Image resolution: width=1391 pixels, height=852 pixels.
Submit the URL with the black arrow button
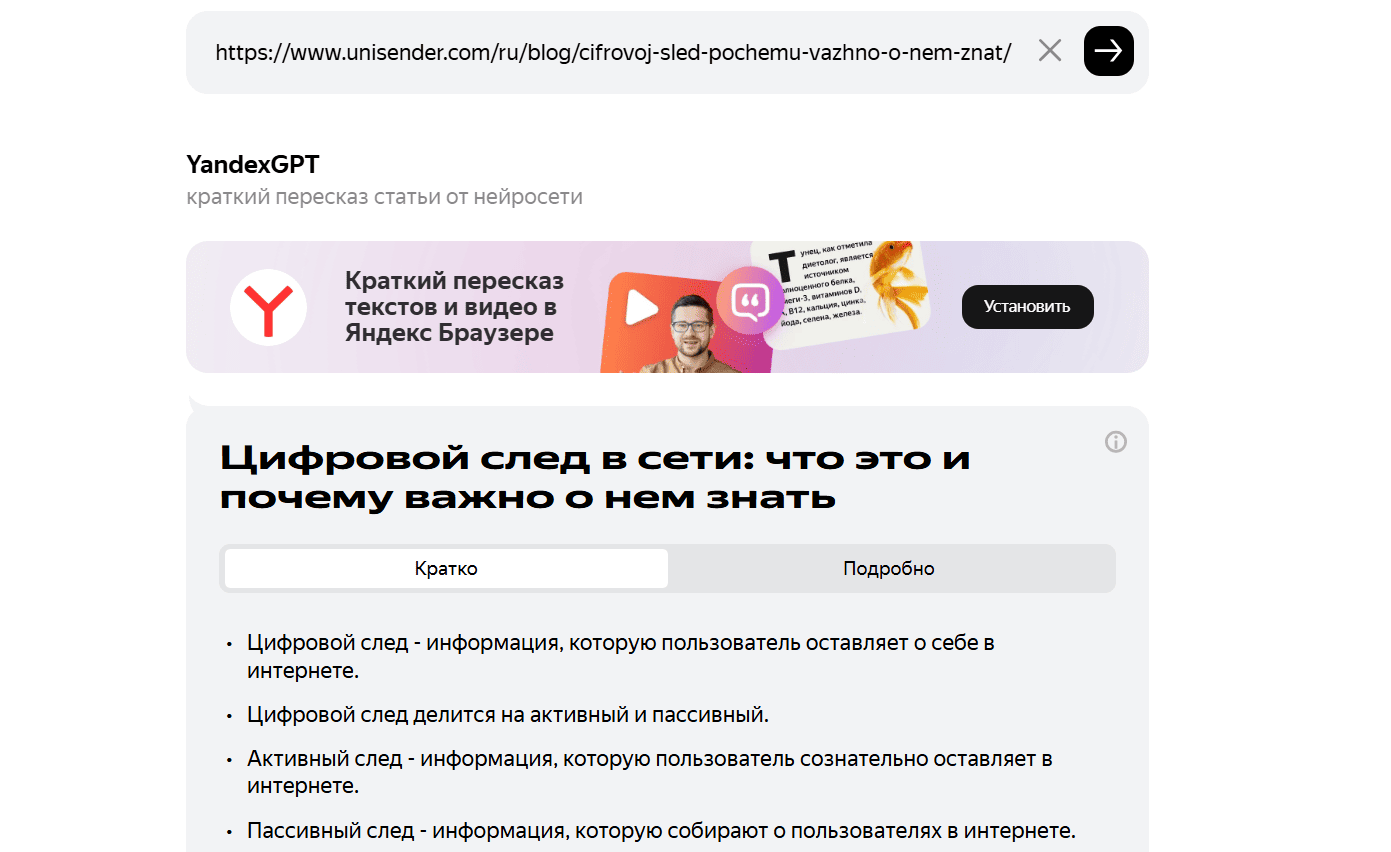[x=1108, y=51]
